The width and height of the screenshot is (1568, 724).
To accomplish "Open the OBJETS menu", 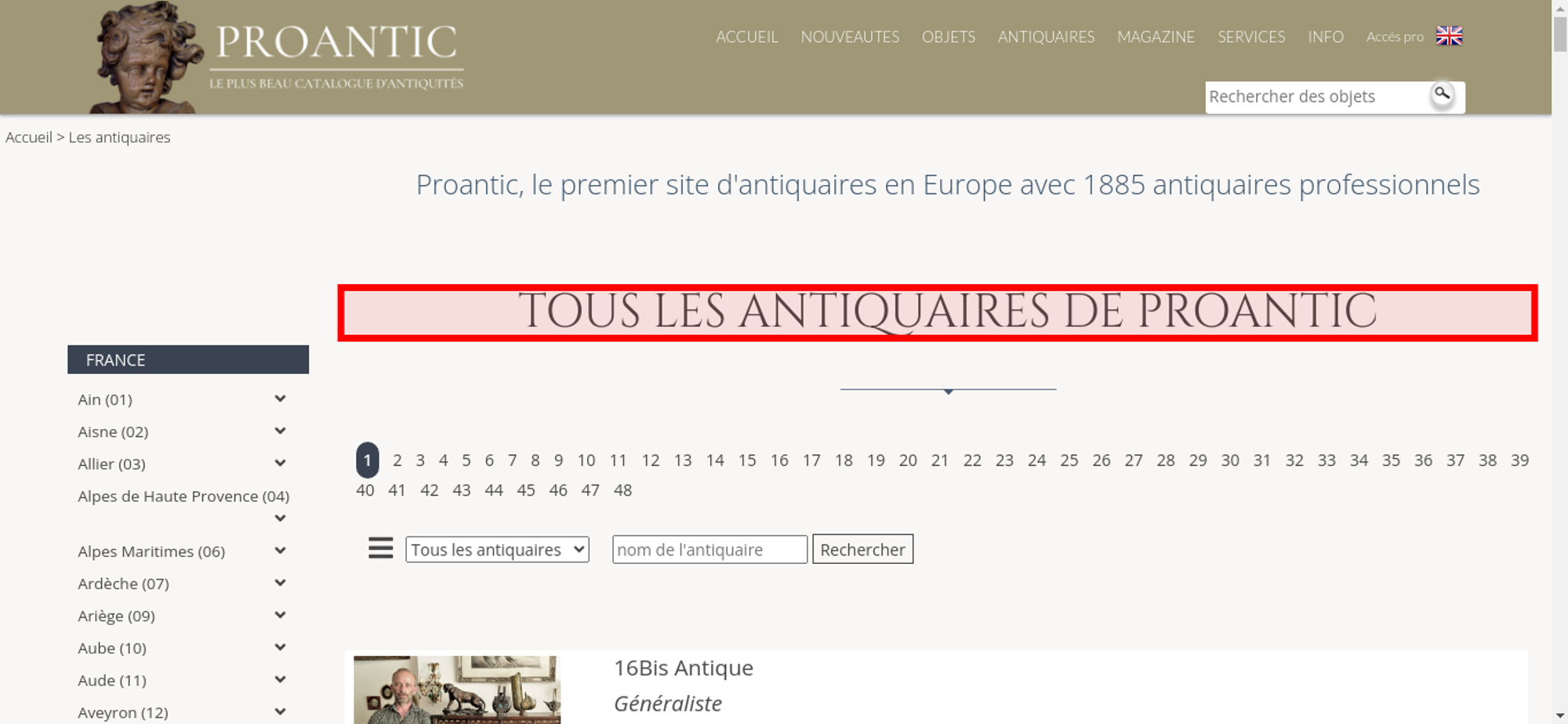I will click(x=949, y=37).
